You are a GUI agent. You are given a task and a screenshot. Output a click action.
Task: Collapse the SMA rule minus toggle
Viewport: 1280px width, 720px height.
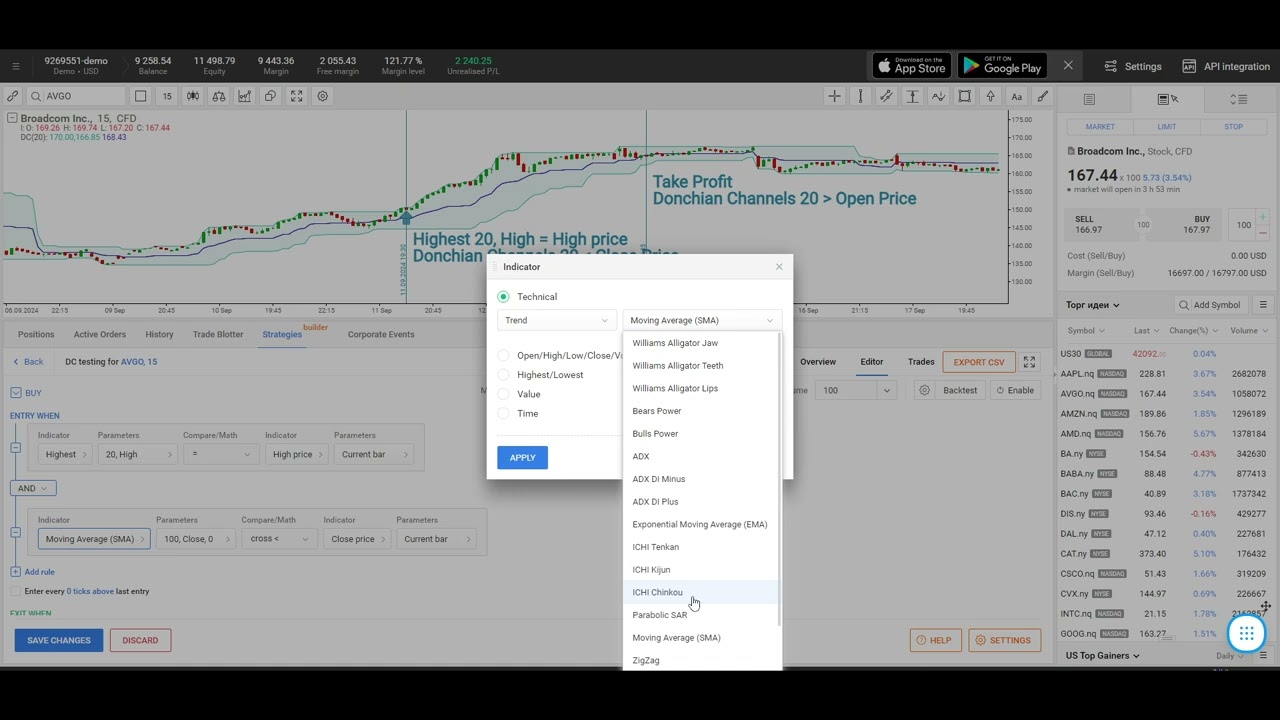[x=15, y=531]
